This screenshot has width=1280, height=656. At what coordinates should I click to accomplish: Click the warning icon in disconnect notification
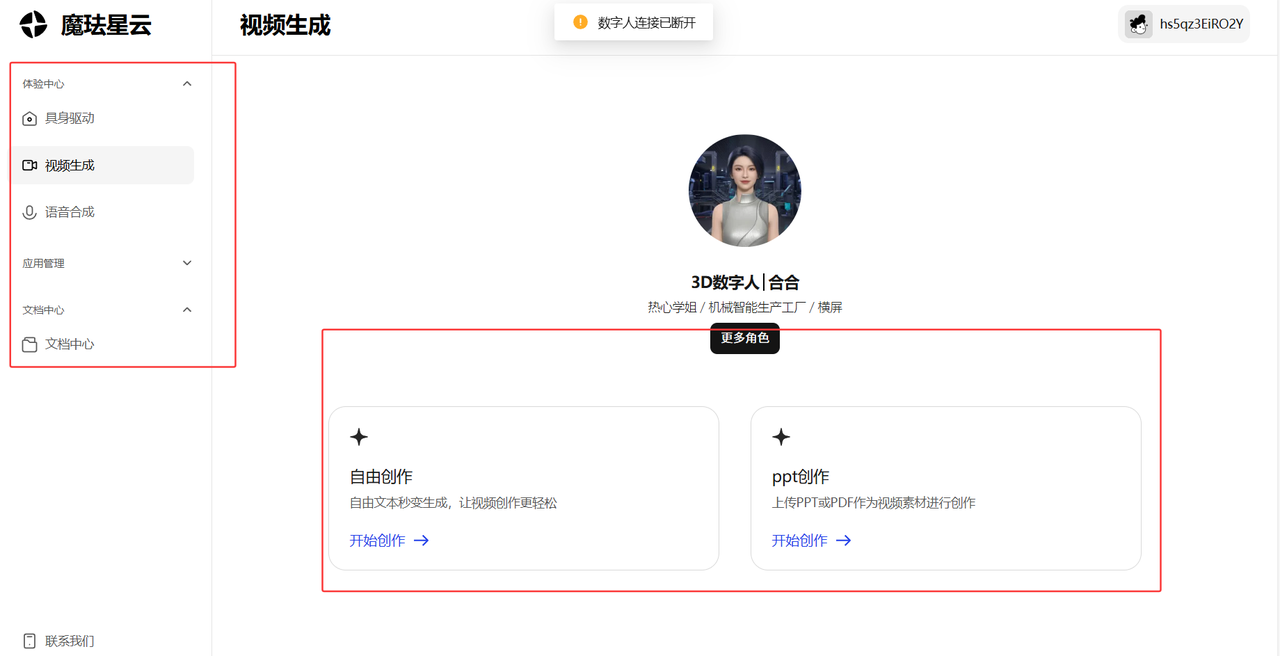(x=580, y=22)
